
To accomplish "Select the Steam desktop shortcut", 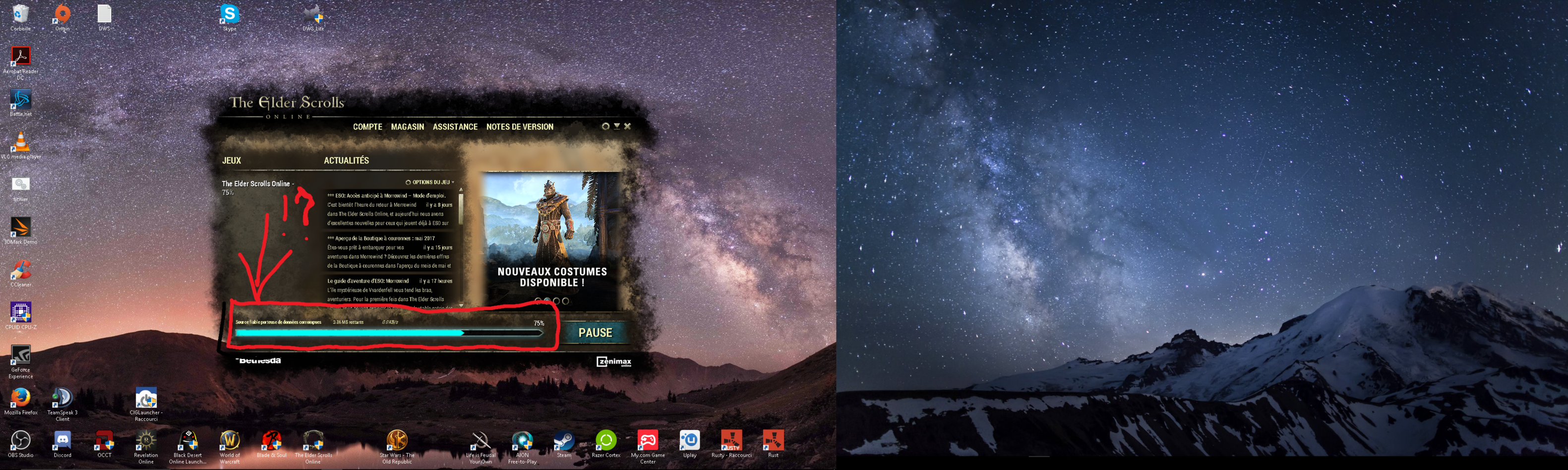I will (564, 444).
